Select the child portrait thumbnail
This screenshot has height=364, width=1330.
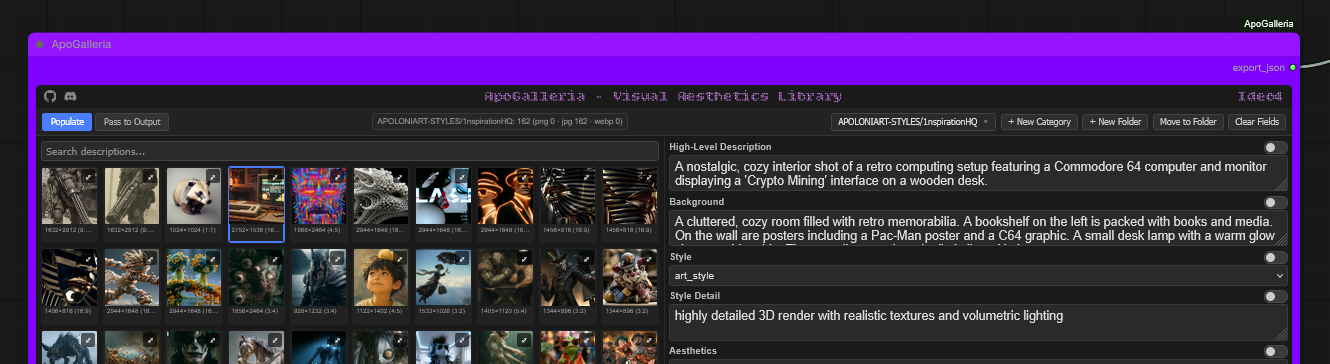tap(381, 277)
